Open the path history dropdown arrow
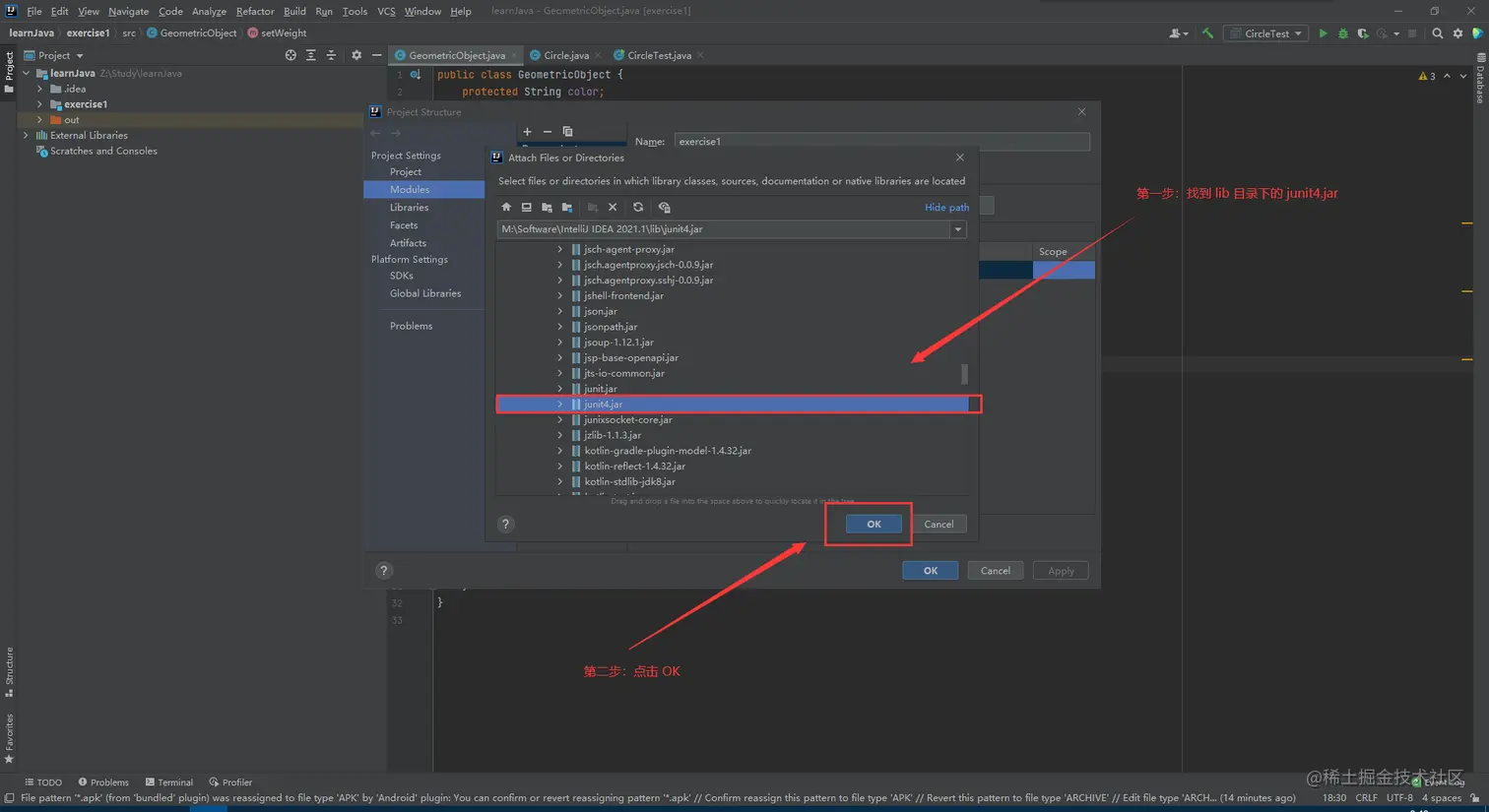Image resolution: width=1489 pixels, height=812 pixels. (957, 229)
